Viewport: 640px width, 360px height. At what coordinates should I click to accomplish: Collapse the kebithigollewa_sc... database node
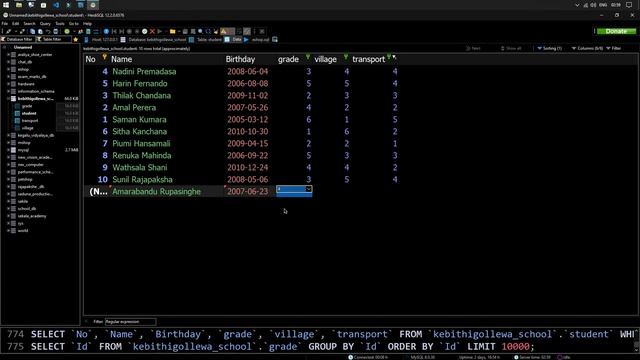click(8, 98)
